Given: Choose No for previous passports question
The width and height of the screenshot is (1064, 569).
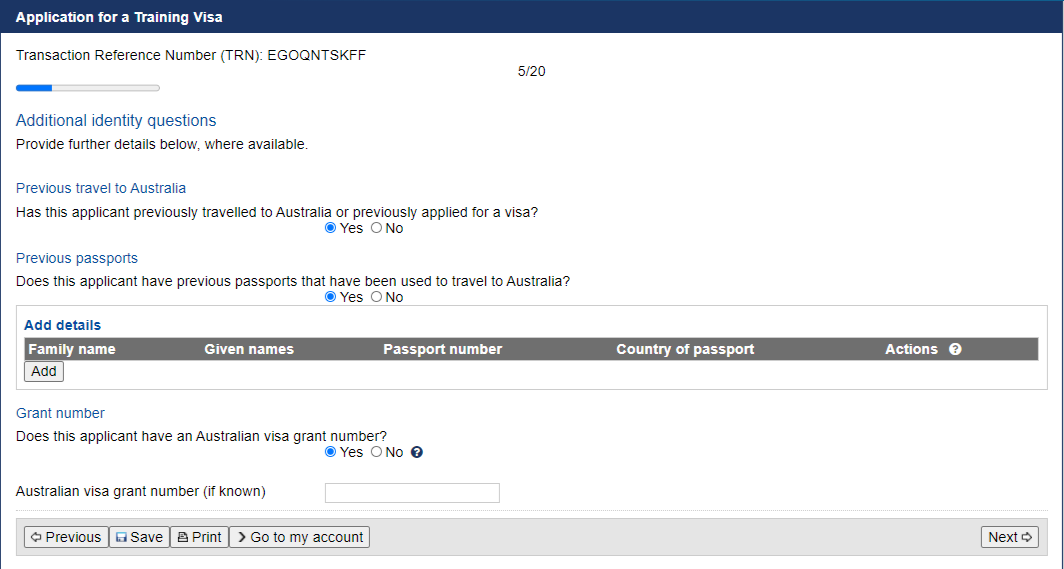Looking at the screenshot, I should [377, 297].
